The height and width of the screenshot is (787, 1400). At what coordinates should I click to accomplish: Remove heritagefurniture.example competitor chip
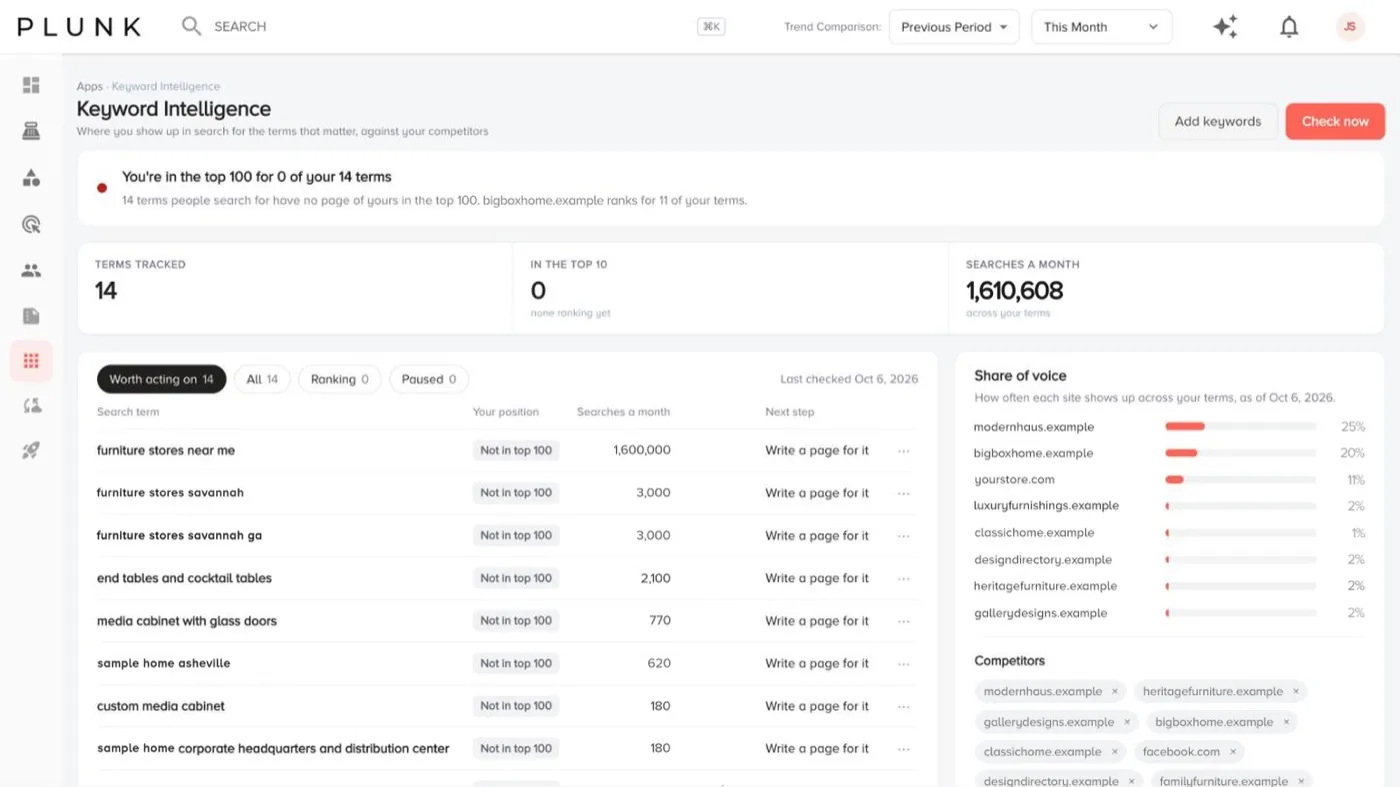(x=1296, y=691)
